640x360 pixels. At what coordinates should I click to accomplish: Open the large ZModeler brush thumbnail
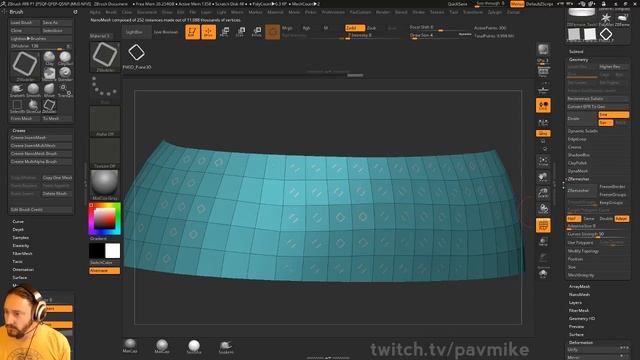pyautogui.click(x=25, y=65)
